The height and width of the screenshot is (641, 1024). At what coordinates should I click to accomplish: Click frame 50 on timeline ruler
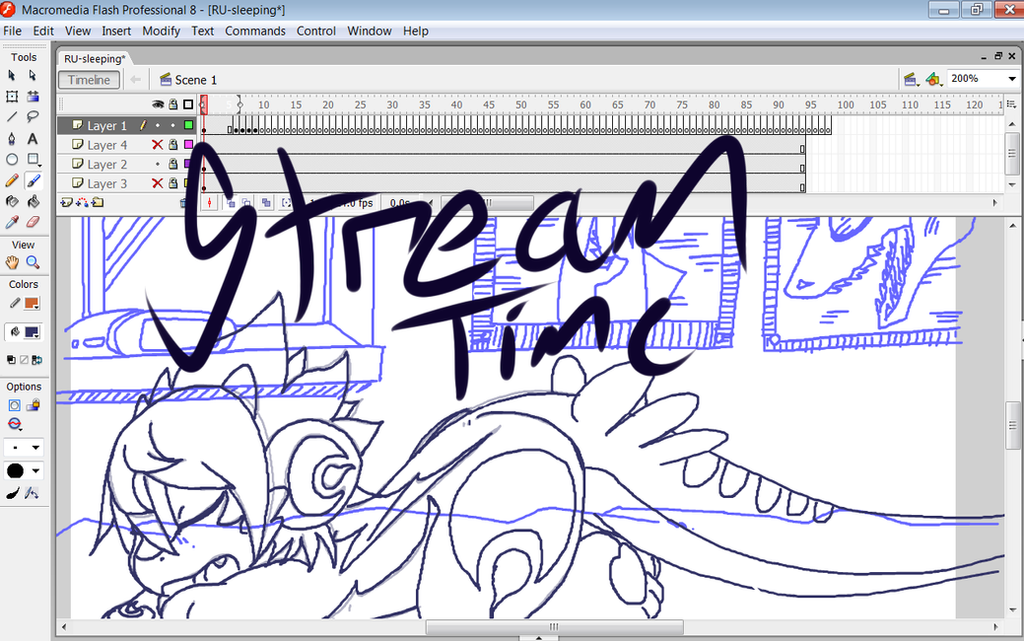click(x=521, y=104)
